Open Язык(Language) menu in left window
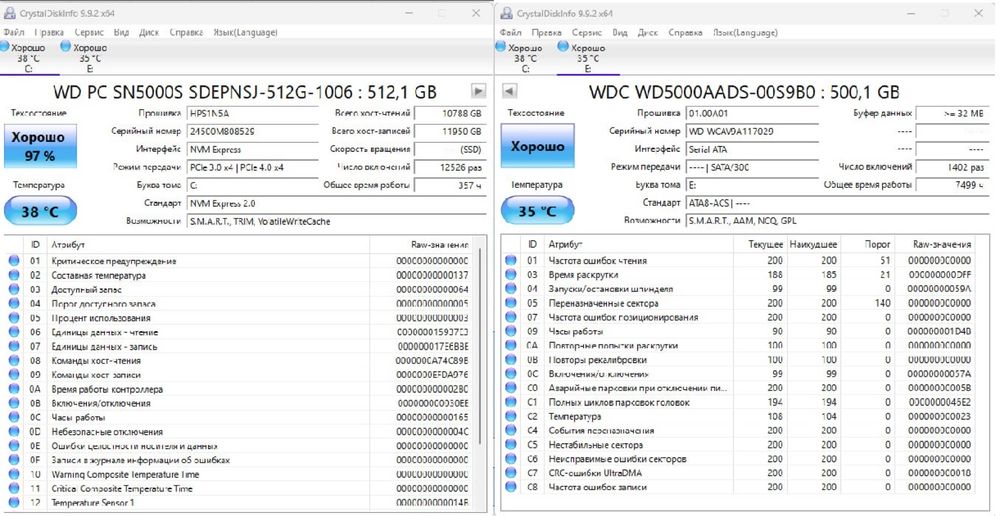 coord(245,32)
